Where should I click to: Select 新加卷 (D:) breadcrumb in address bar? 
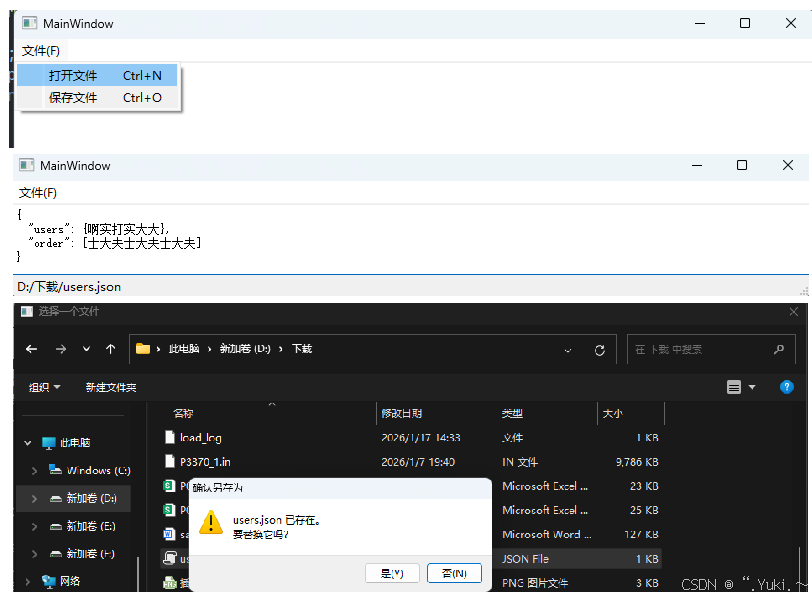(x=245, y=349)
